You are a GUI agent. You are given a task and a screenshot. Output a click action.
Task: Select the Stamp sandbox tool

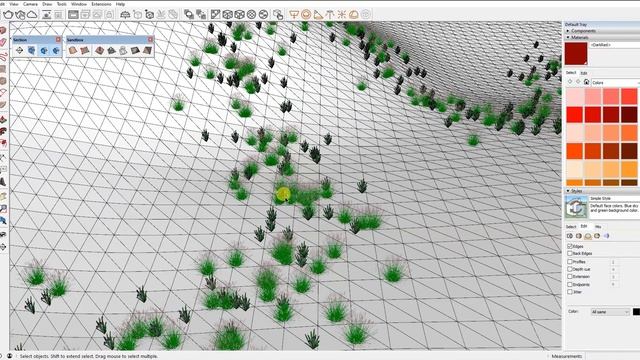pyautogui.click(x=111, y=50)
